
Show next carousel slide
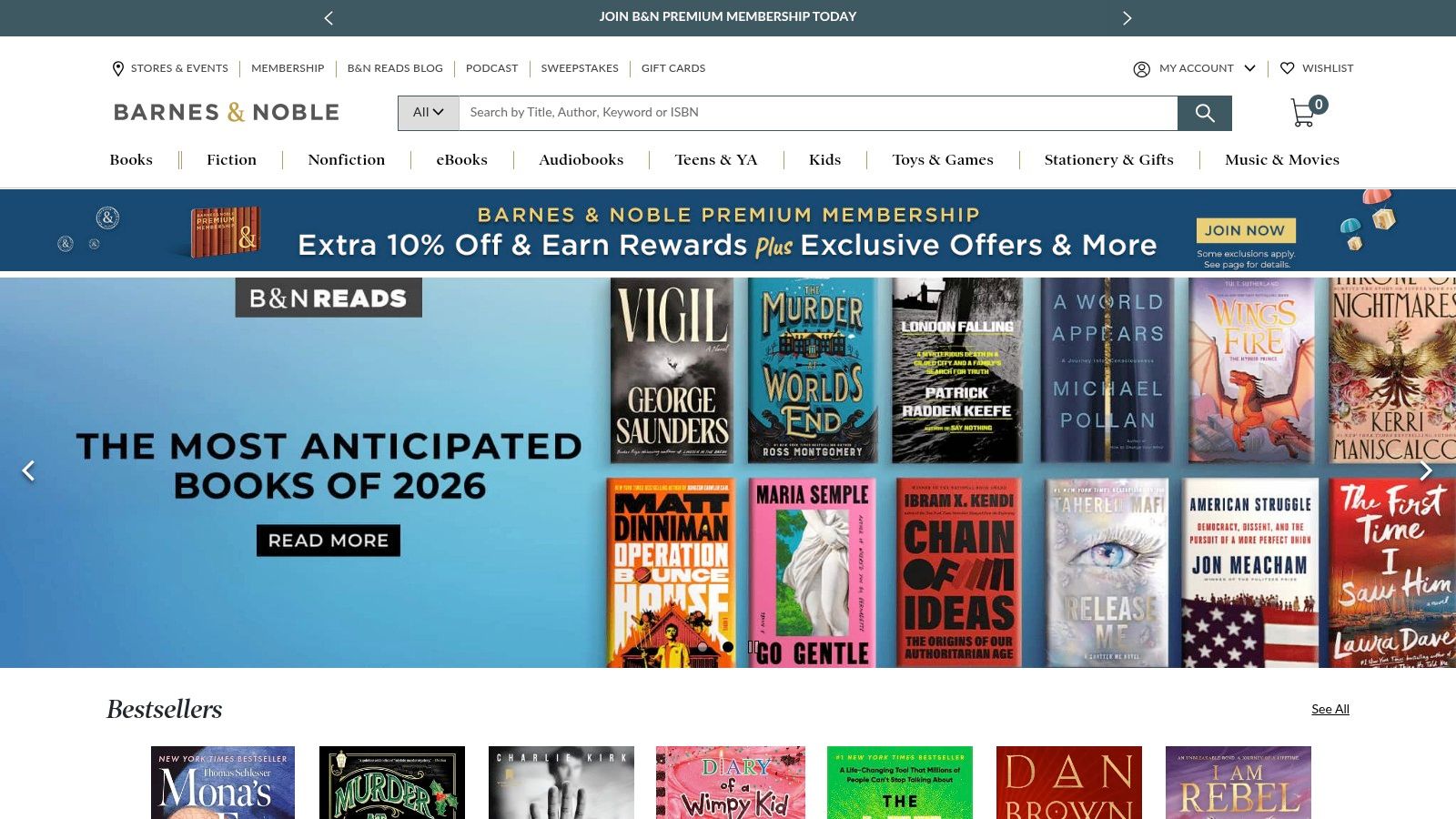[x=1426, y=470]
